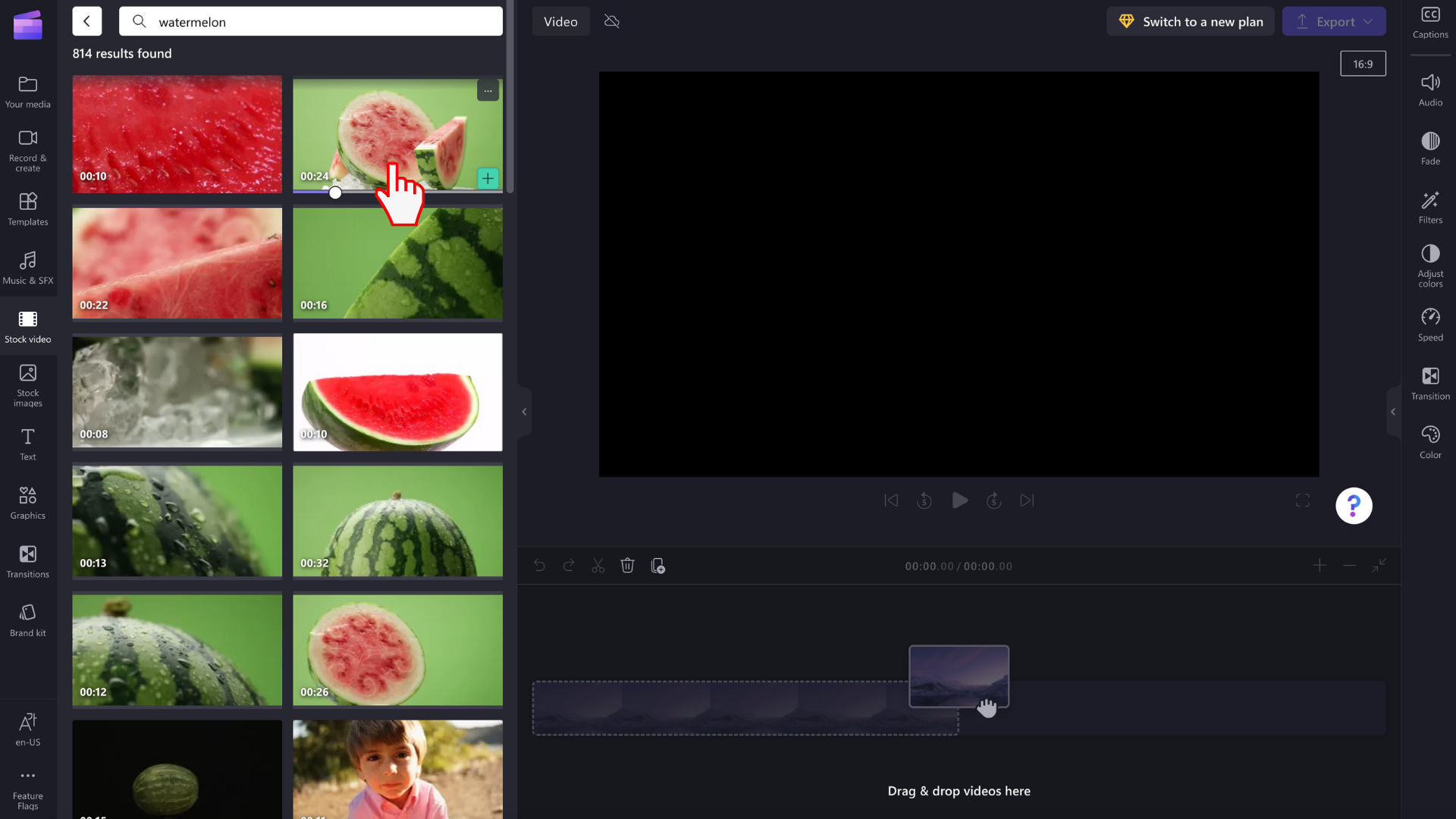Click Switch to a new plan button

coord(1191,21)
